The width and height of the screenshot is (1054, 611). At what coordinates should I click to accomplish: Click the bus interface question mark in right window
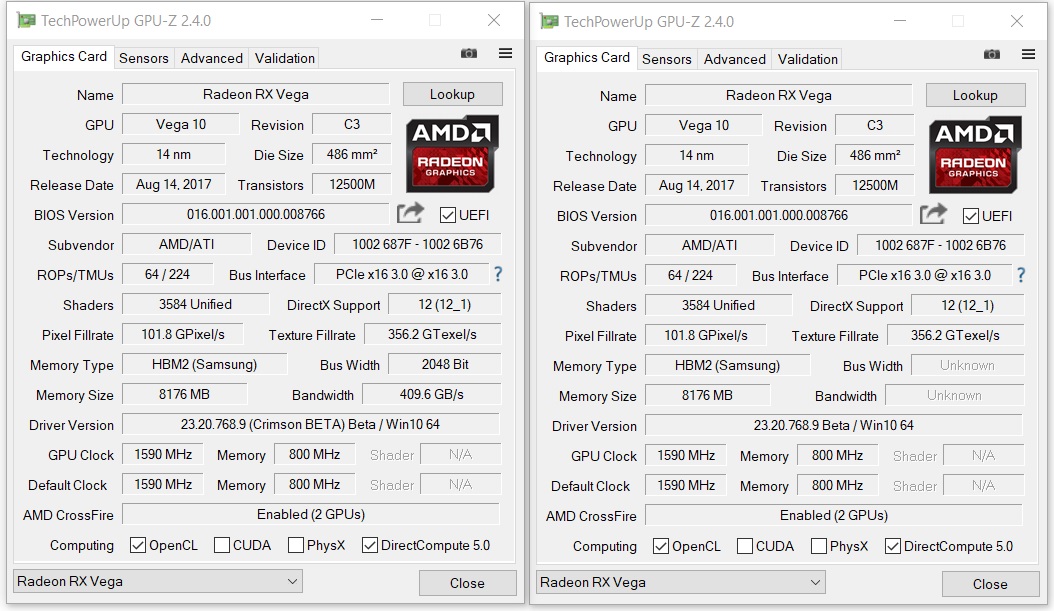(x=1021, y=274)
